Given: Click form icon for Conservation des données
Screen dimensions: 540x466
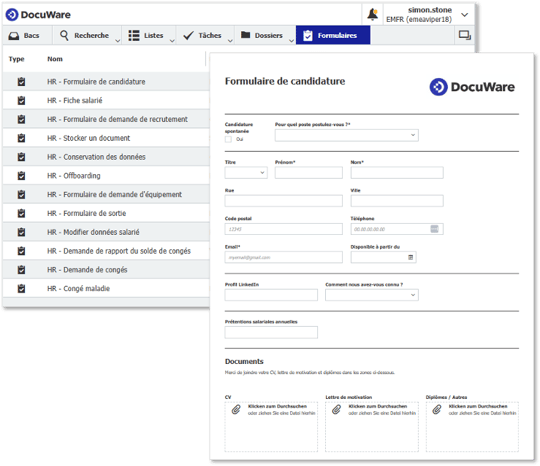Looking at the screenshot, I should [x=21, y=157].
